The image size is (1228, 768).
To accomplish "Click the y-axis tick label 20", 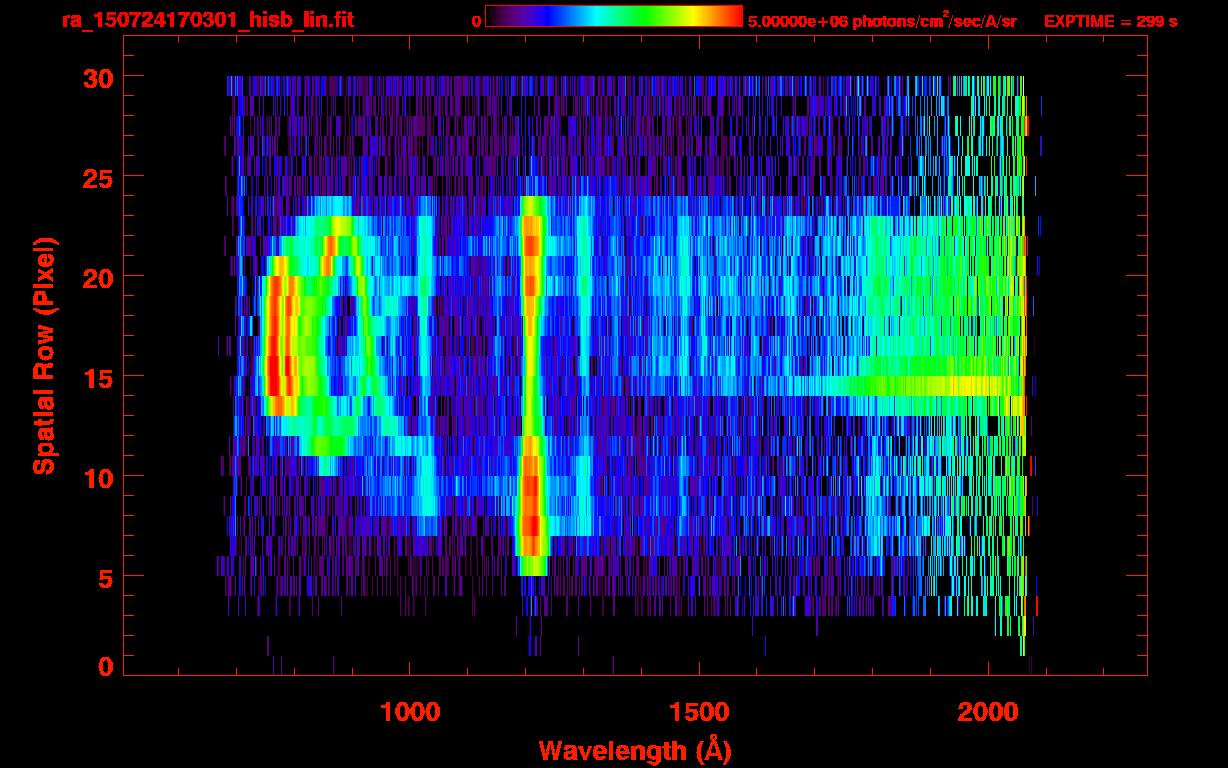I will click(98, 277).
